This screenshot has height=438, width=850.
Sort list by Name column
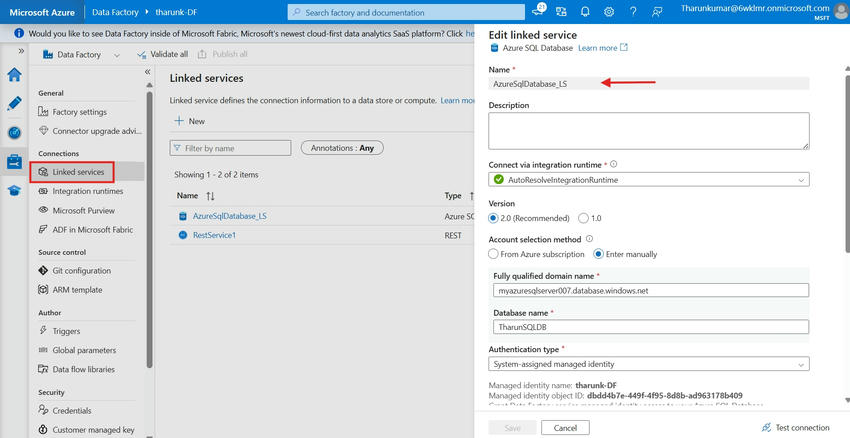click(196, 196)
